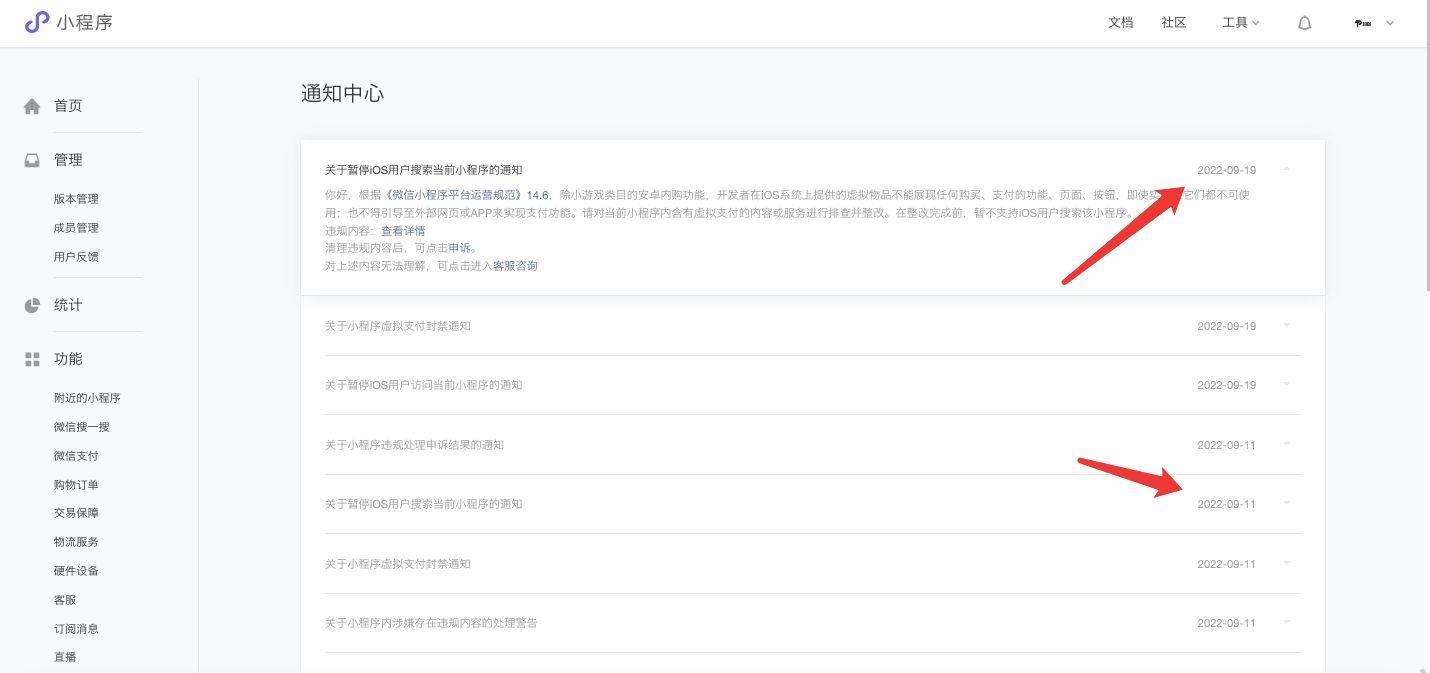The height and width of the screenshot is (673, 1430).
Task: Open 微信支付 in the sidebar
Action: 76,456
